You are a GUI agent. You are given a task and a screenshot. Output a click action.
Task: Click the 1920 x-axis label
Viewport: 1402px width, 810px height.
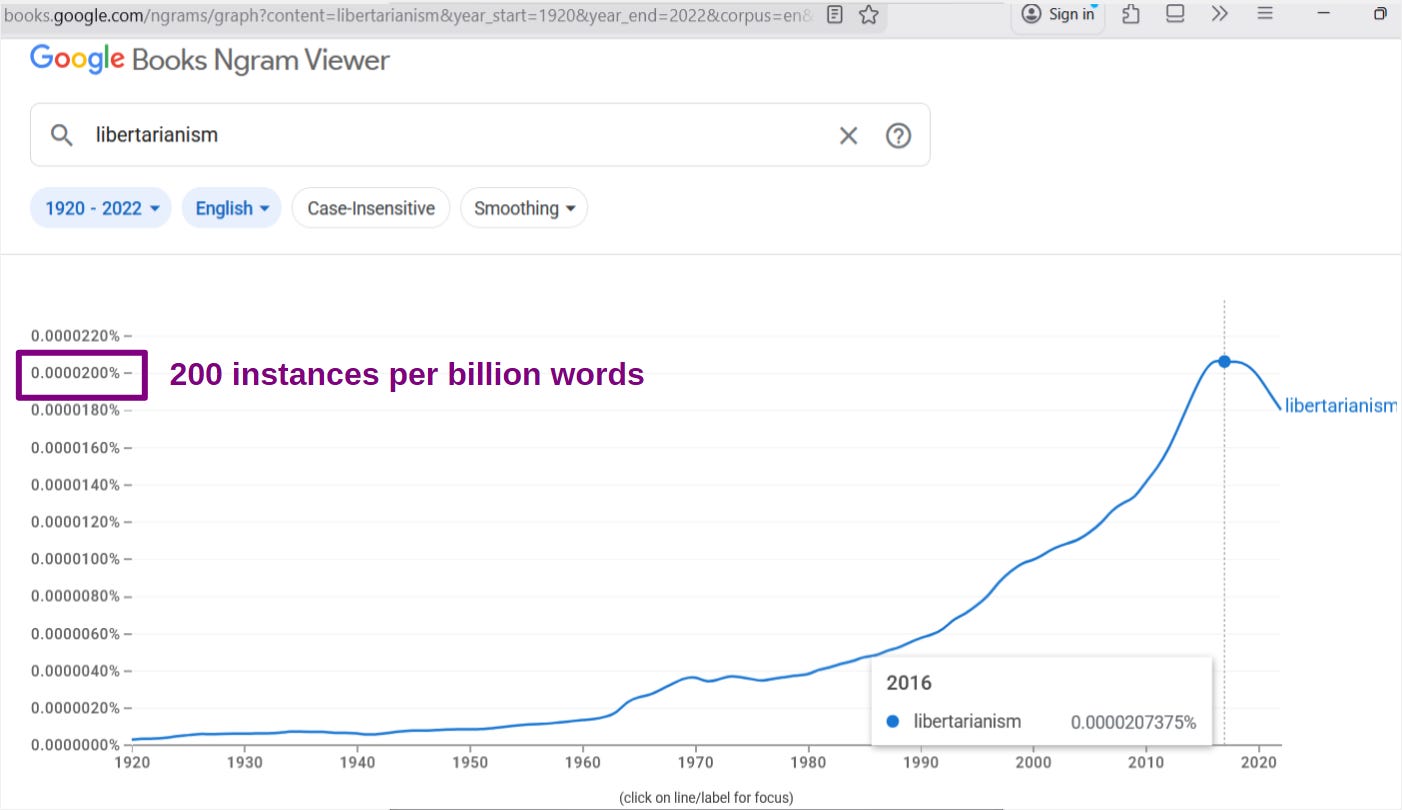point(132,762)
